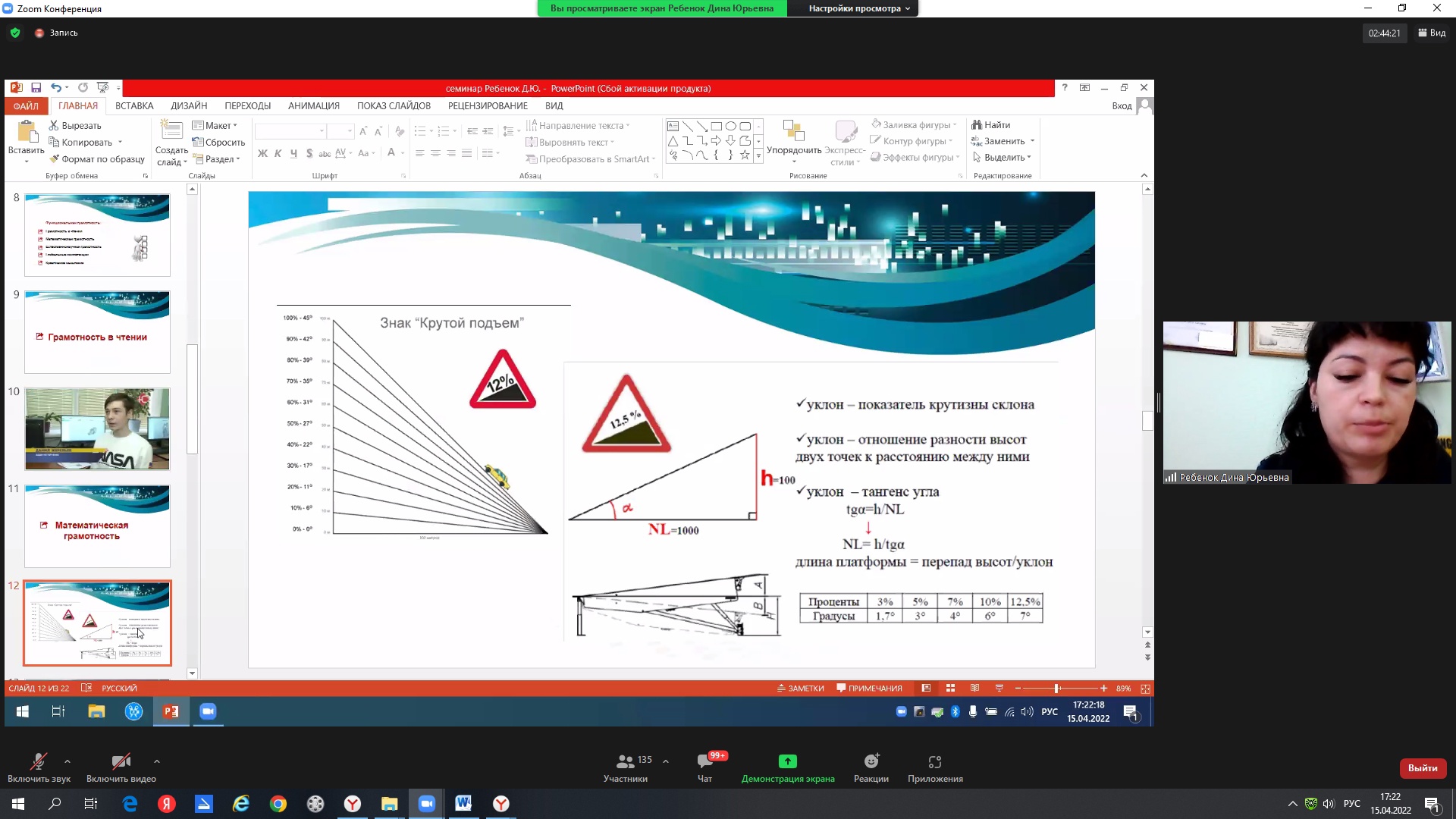Viewport: 1456px width, 819px height.
Task: Open Participants list in Zoom
Action: tap(626, 762)
